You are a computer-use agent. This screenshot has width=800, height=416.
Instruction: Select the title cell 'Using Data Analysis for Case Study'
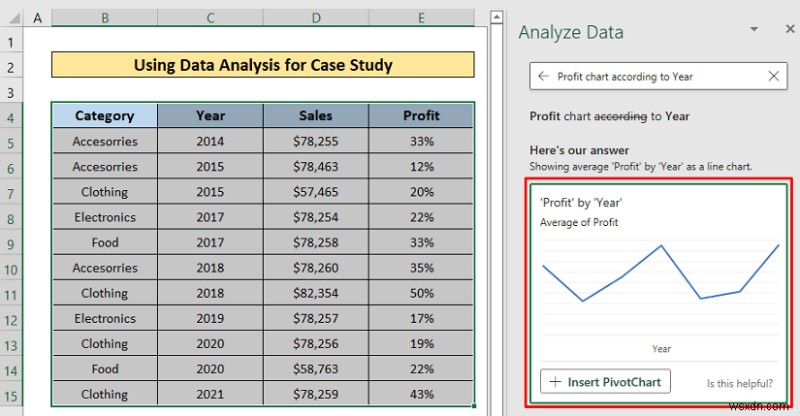pos(262,66)
